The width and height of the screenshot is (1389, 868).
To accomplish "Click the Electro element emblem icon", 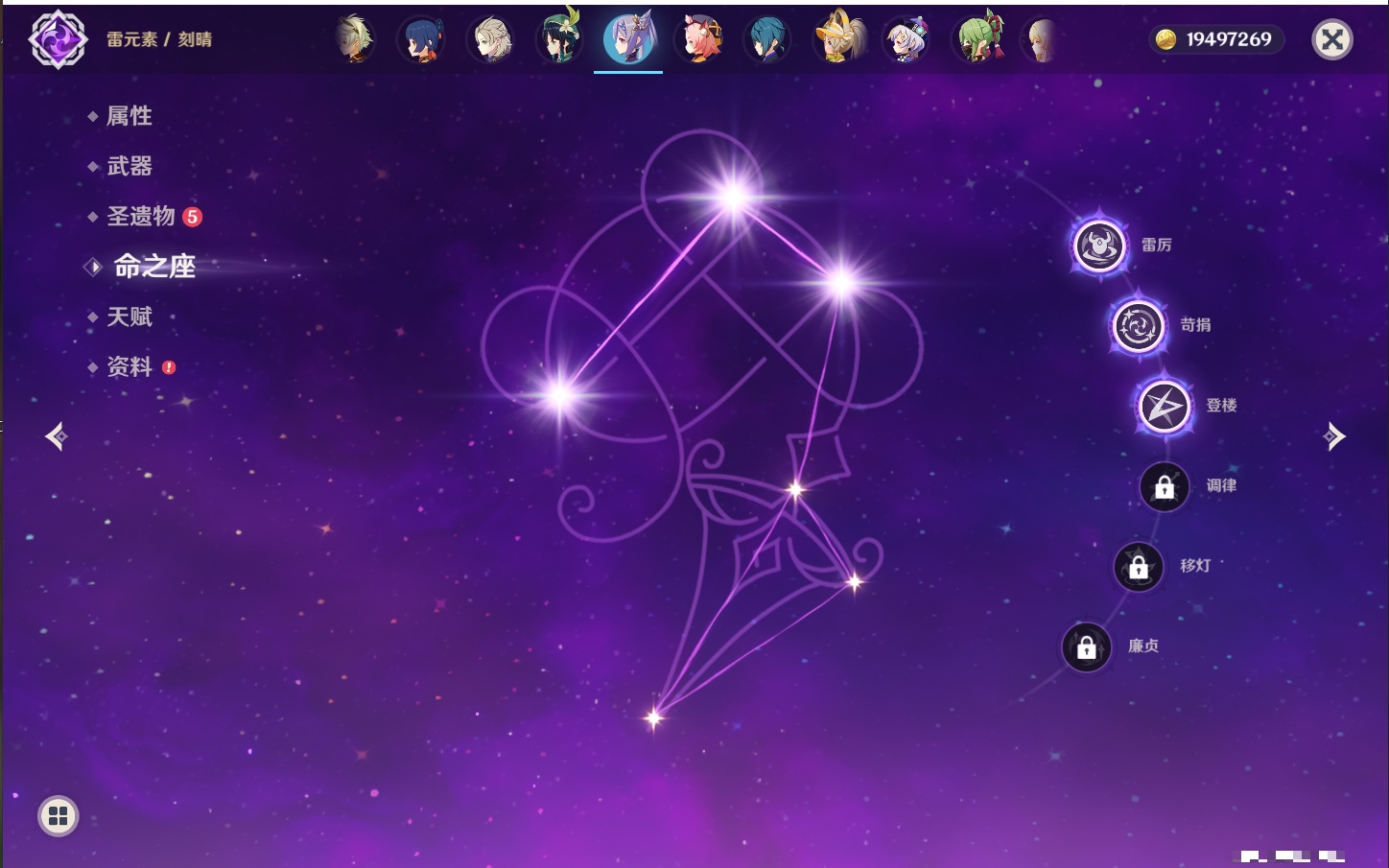I will click(59, 39).
